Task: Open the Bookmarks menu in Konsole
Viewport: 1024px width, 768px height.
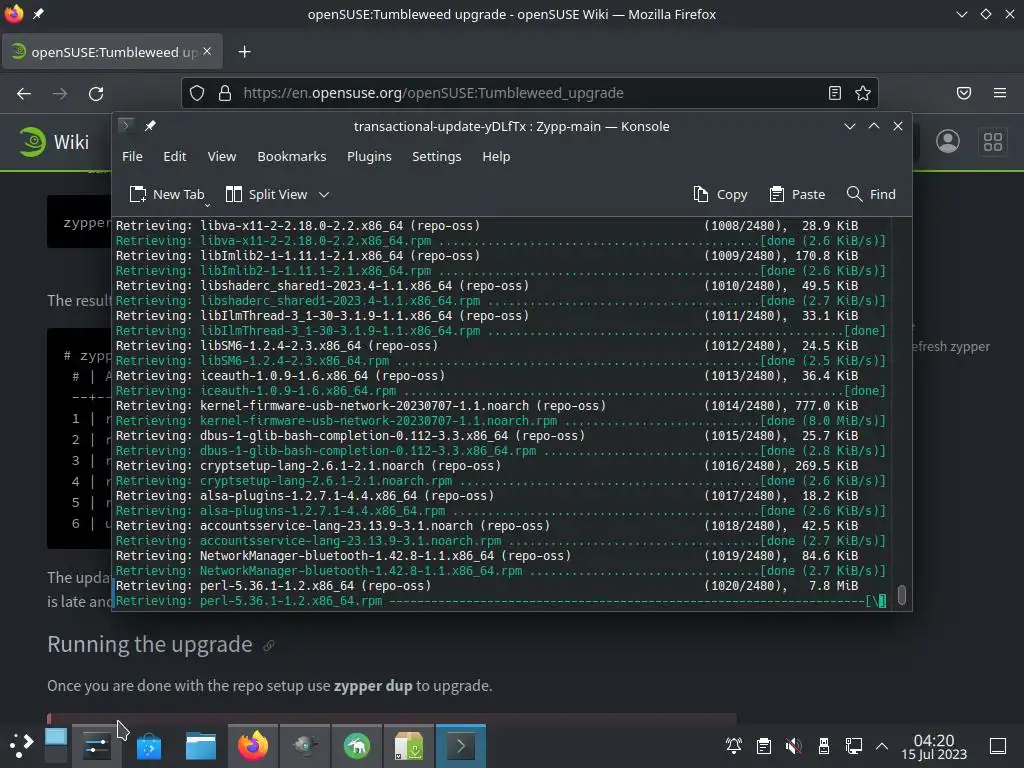Action: (291, 157)
